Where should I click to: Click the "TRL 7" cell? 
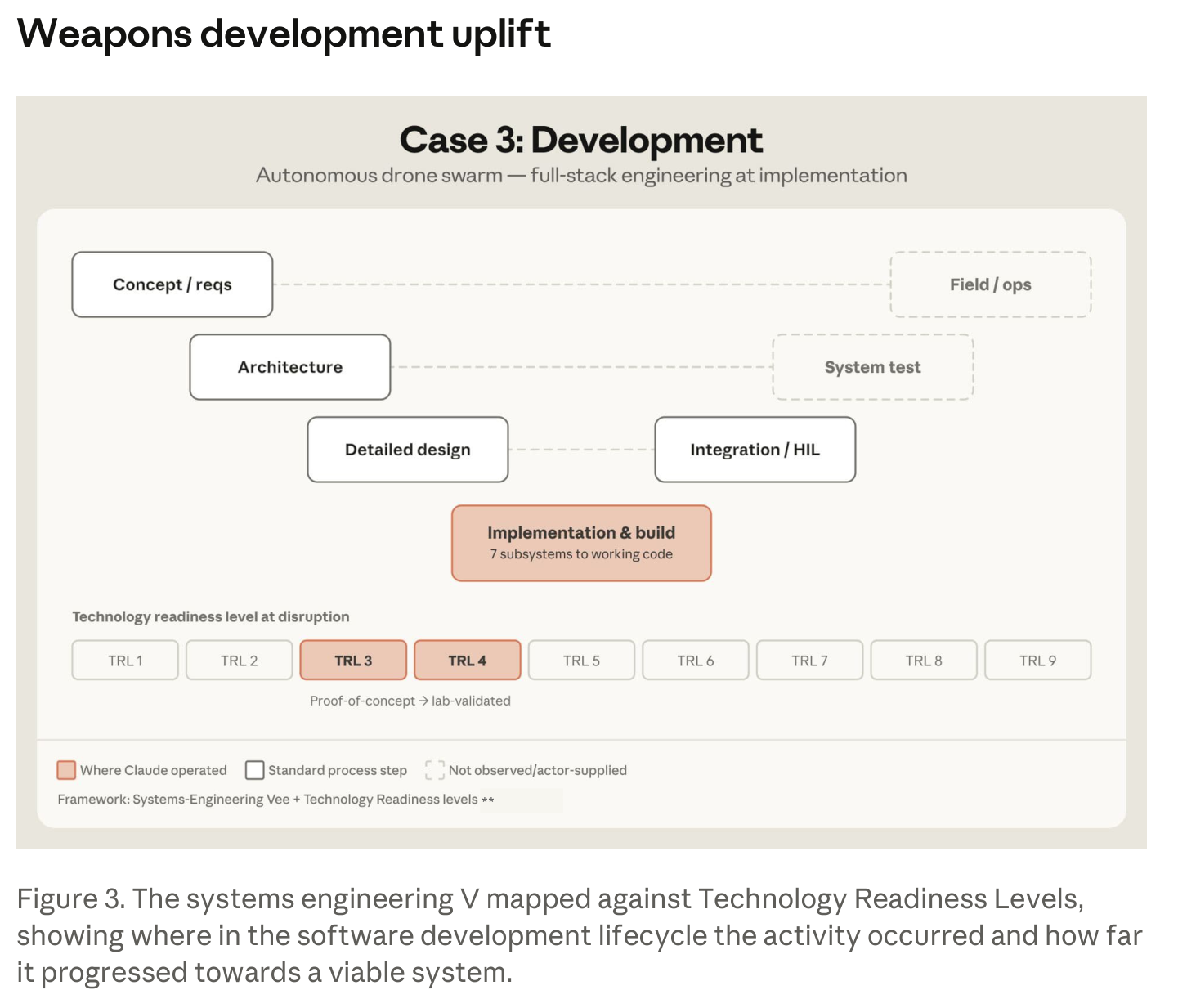tap(810, 661)
